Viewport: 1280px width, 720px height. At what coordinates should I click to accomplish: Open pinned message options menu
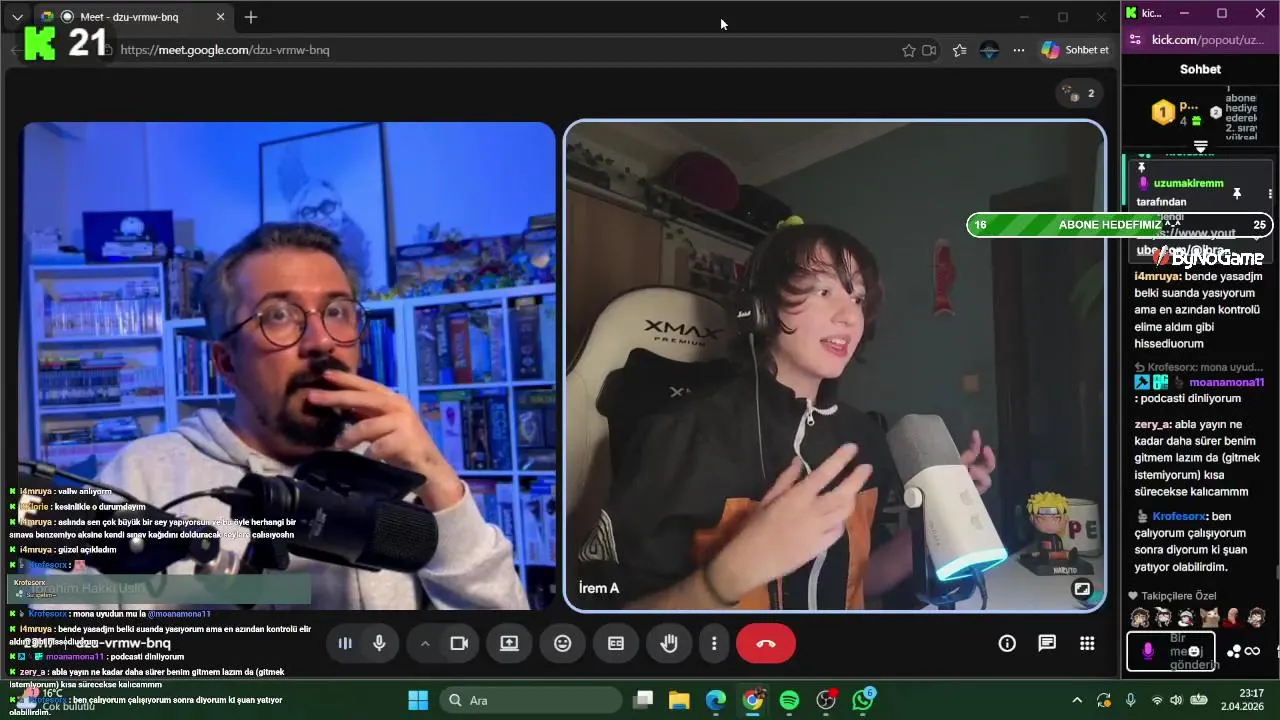tap(1270, 193)
